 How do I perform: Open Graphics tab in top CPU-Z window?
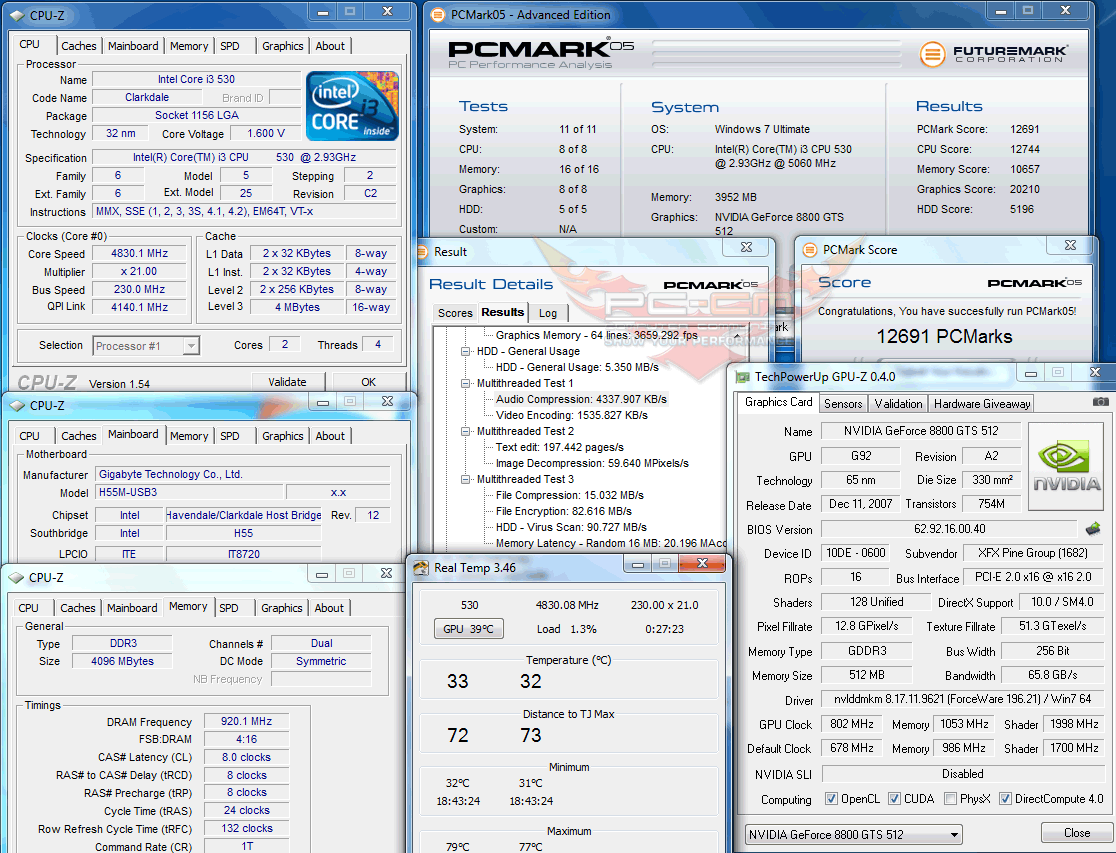pyautogui.click(x=283, y=46)
